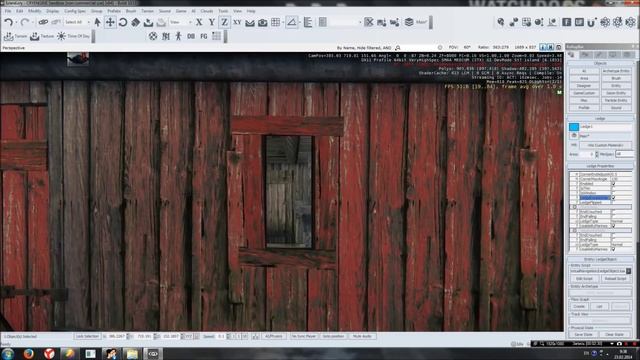Activate the Move tool
The image size is (640, 360).
coord(110,22)
